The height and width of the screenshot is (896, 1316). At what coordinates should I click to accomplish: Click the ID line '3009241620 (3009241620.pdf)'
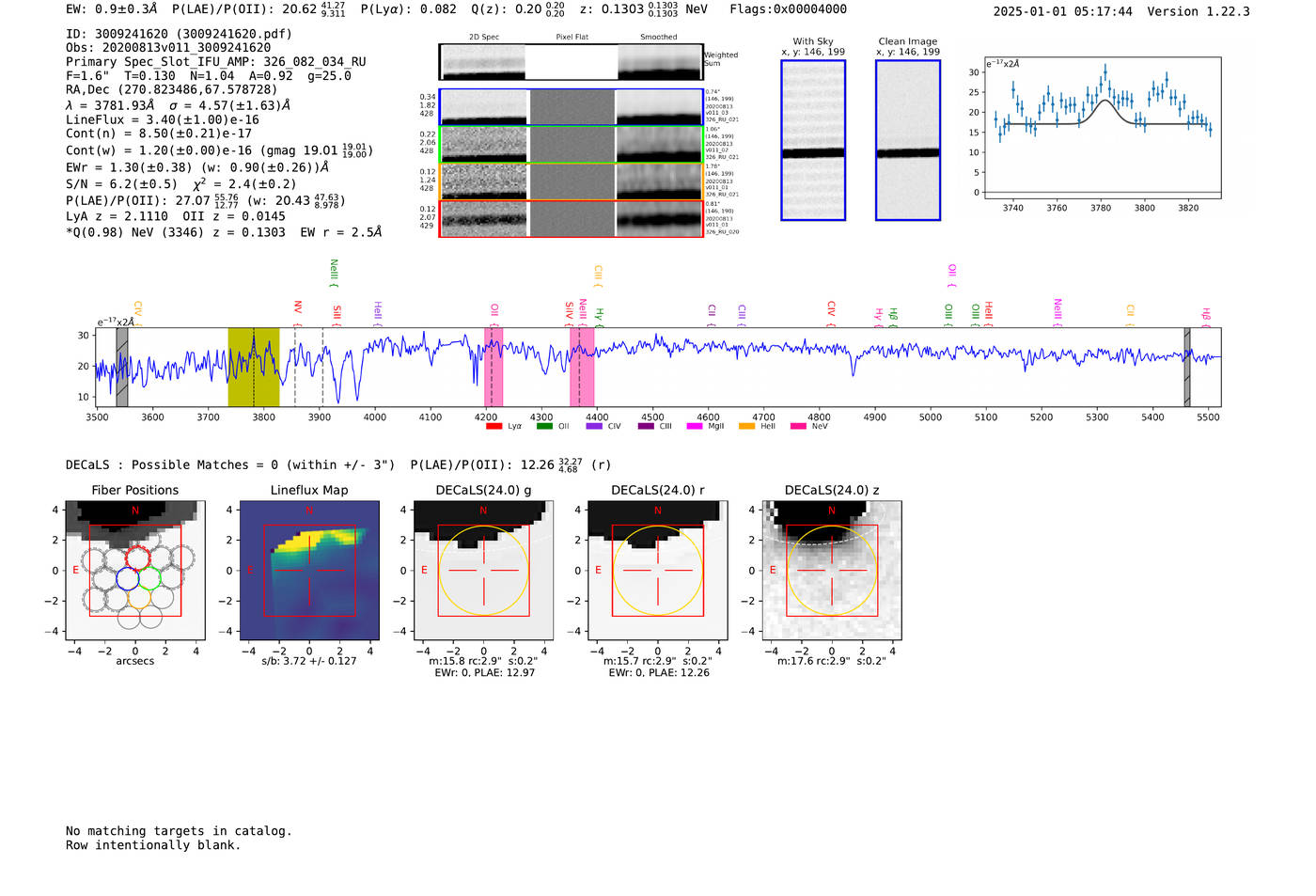(x=179, y=34)
